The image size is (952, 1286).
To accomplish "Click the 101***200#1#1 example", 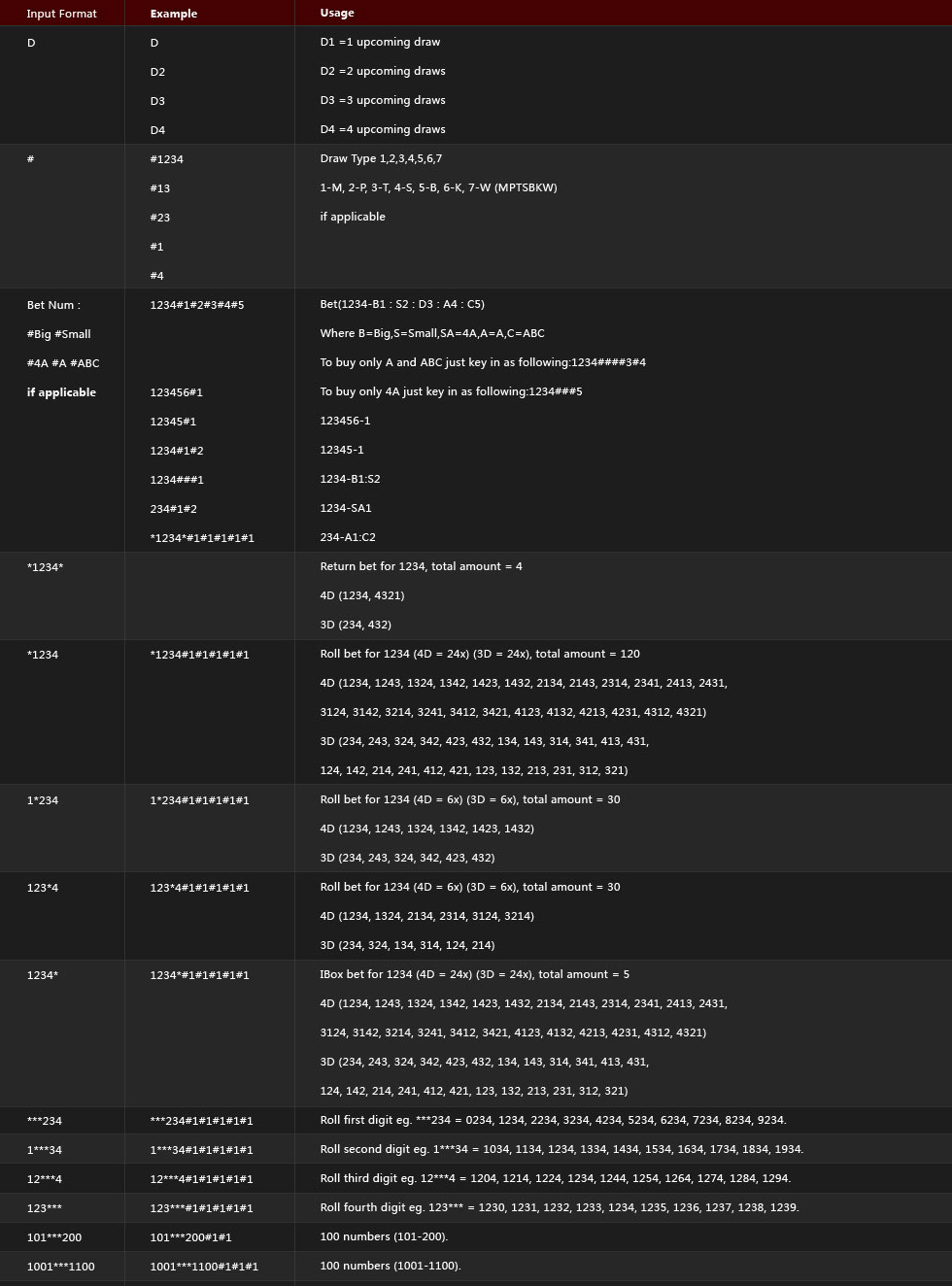I will point(191,1237).
